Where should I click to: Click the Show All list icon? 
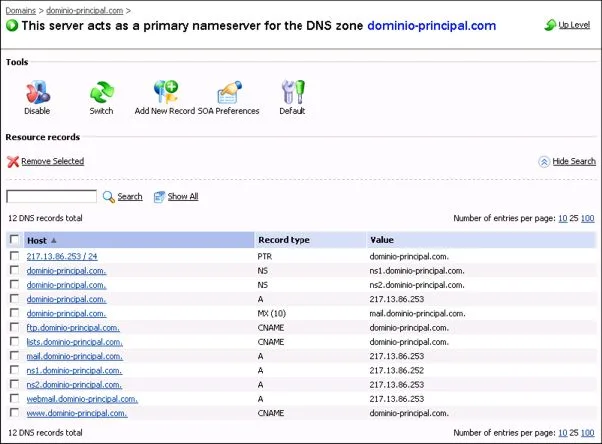pyautogui.click(x=159, y=197)
